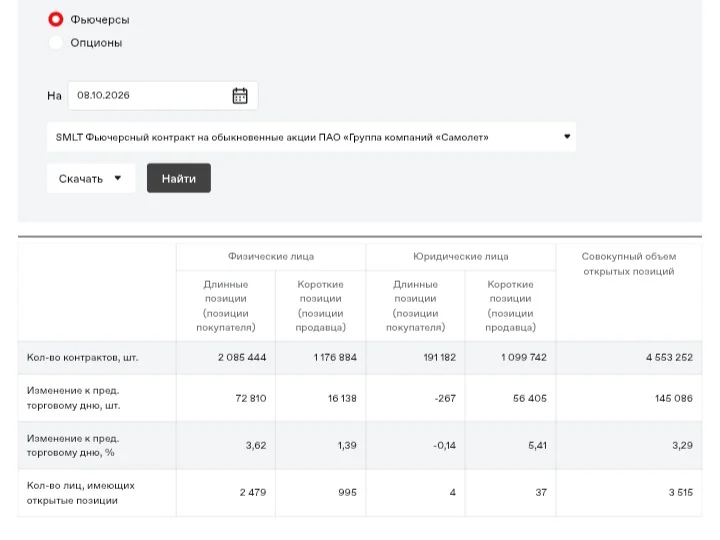The image size is (720, 540).
Task: Click the Физические лица column header
Action: [271, 256]
